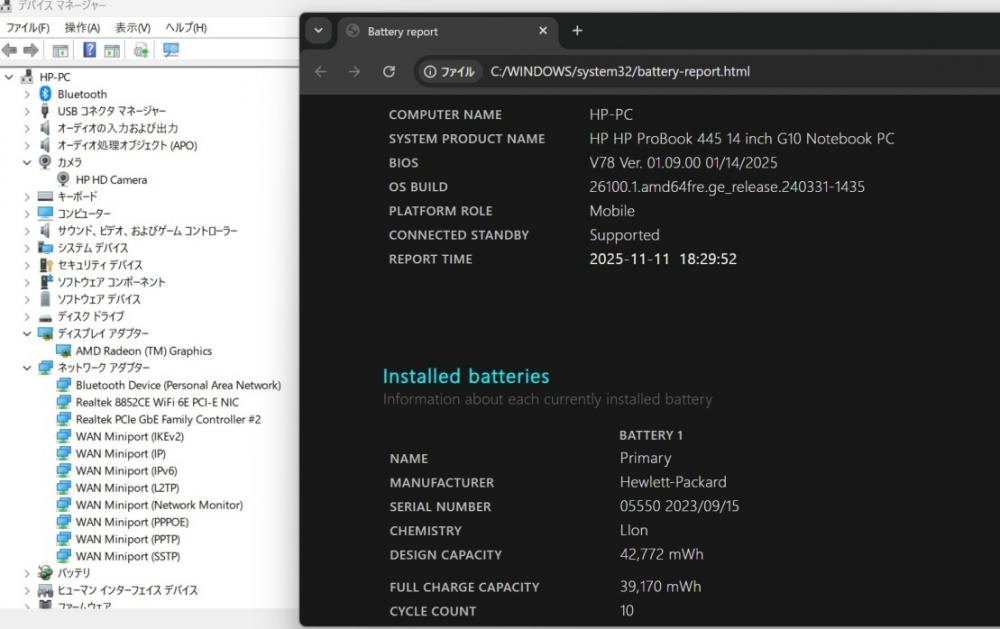The width and height of the screenshot is (1000, 629).
Task: Select the HP HD Camera device
Action: point(111,180)
